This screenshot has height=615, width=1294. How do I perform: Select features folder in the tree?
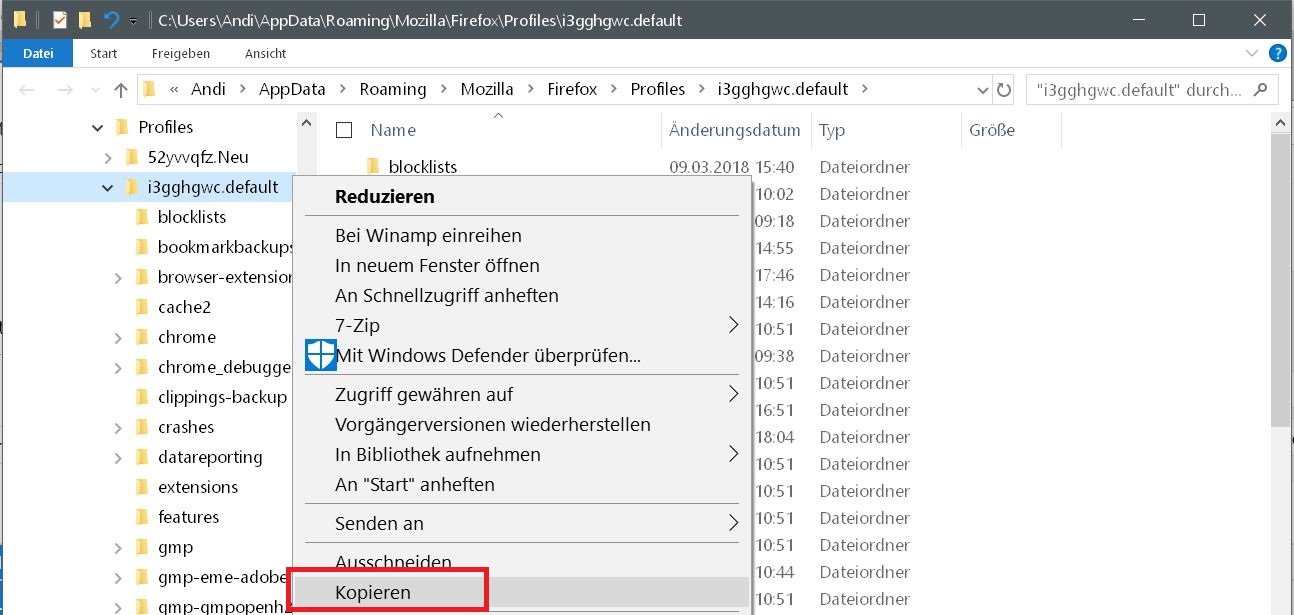[x=188, y=517]
